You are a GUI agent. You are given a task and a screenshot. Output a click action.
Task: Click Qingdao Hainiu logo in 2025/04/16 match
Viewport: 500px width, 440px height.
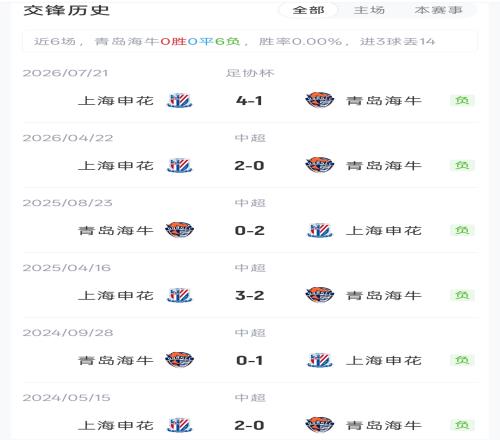[x=319, y=295]
